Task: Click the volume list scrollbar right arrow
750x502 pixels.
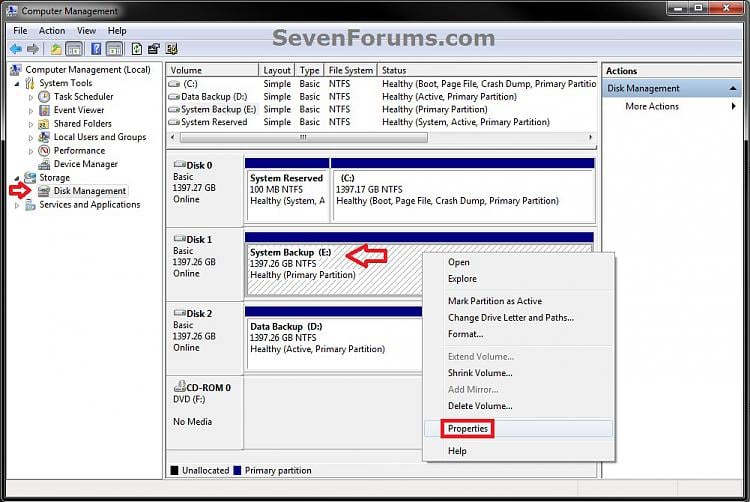Action: tap(590, 138)
